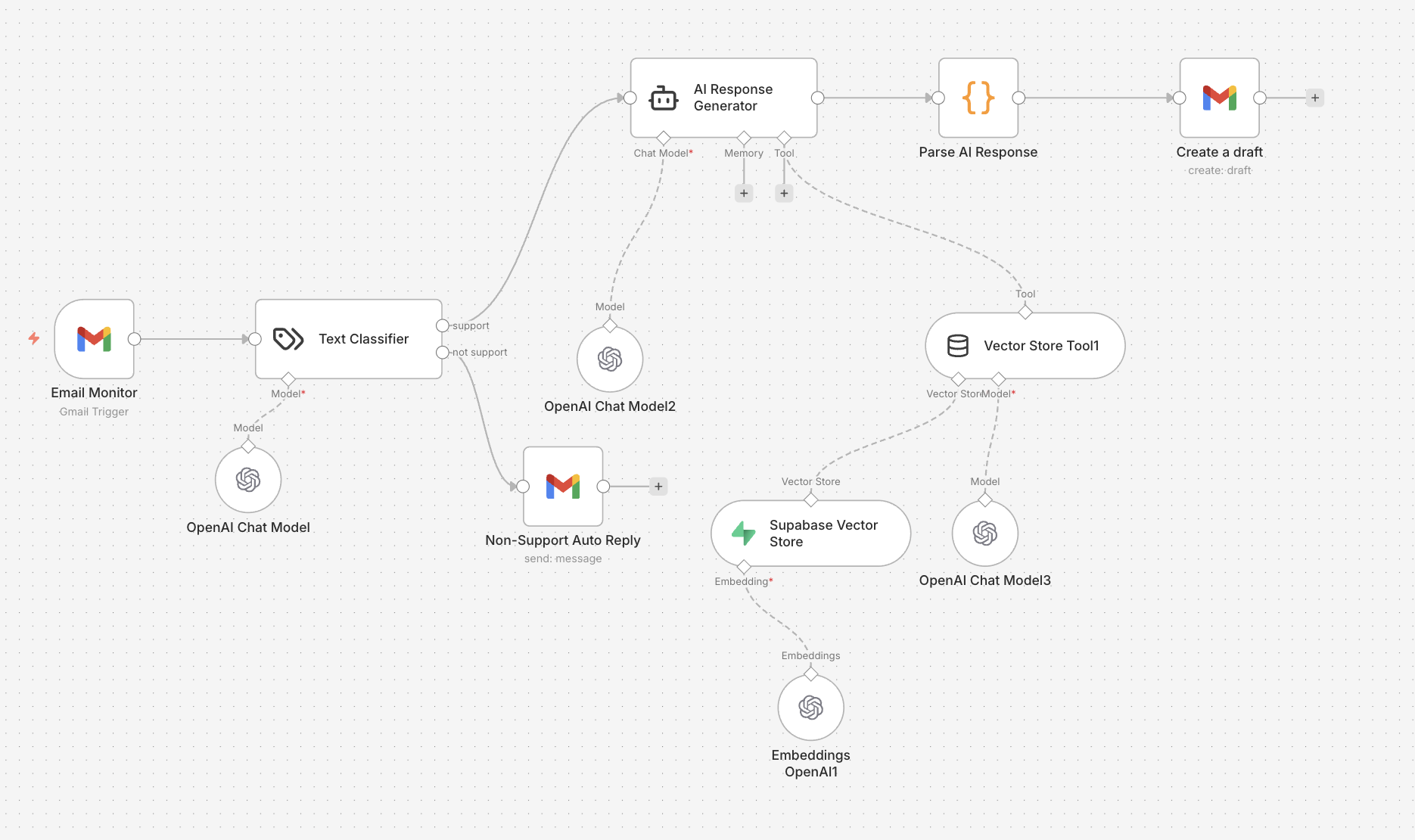The height and width of the screenshot is (840, 1415).
Task: Click the Parse AI Response output connector
Action: [1018, 98]
